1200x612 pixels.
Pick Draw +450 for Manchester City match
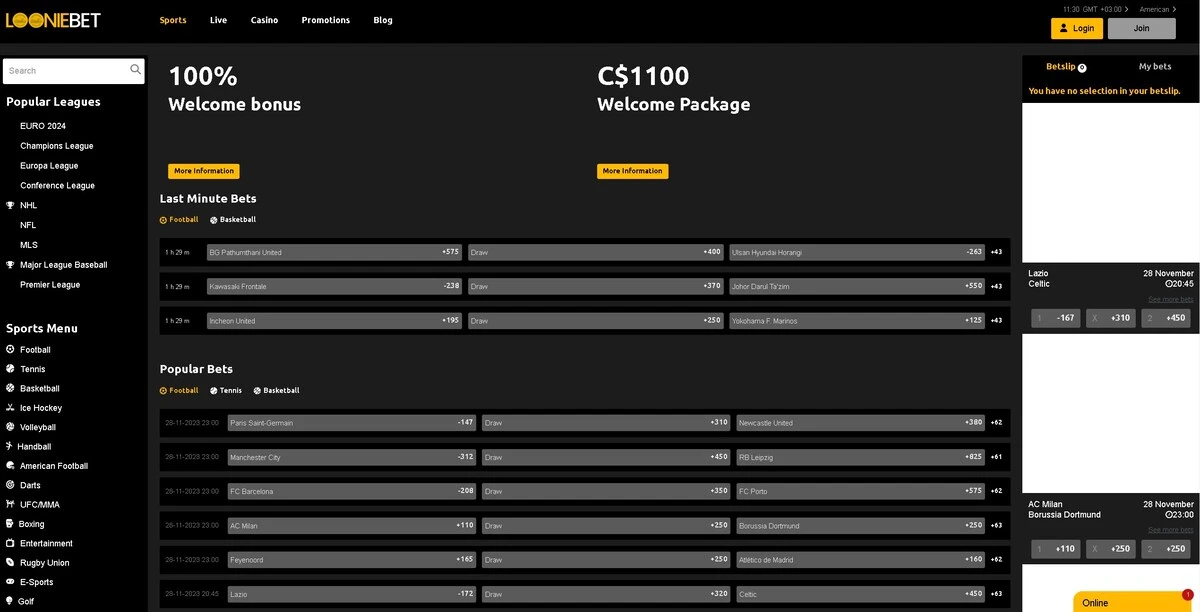606,456
